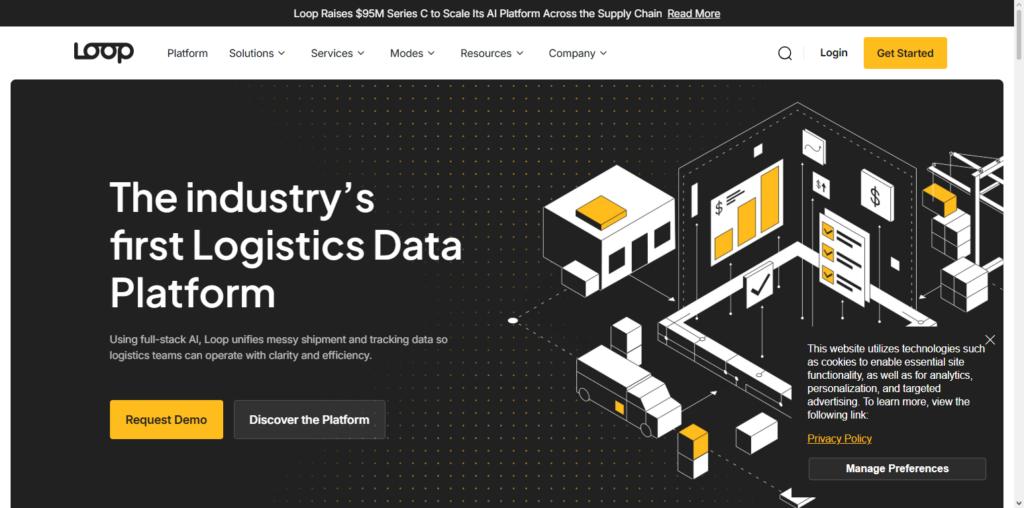
Task: Follow the Read More announcement link
Action: click(694, 14)
